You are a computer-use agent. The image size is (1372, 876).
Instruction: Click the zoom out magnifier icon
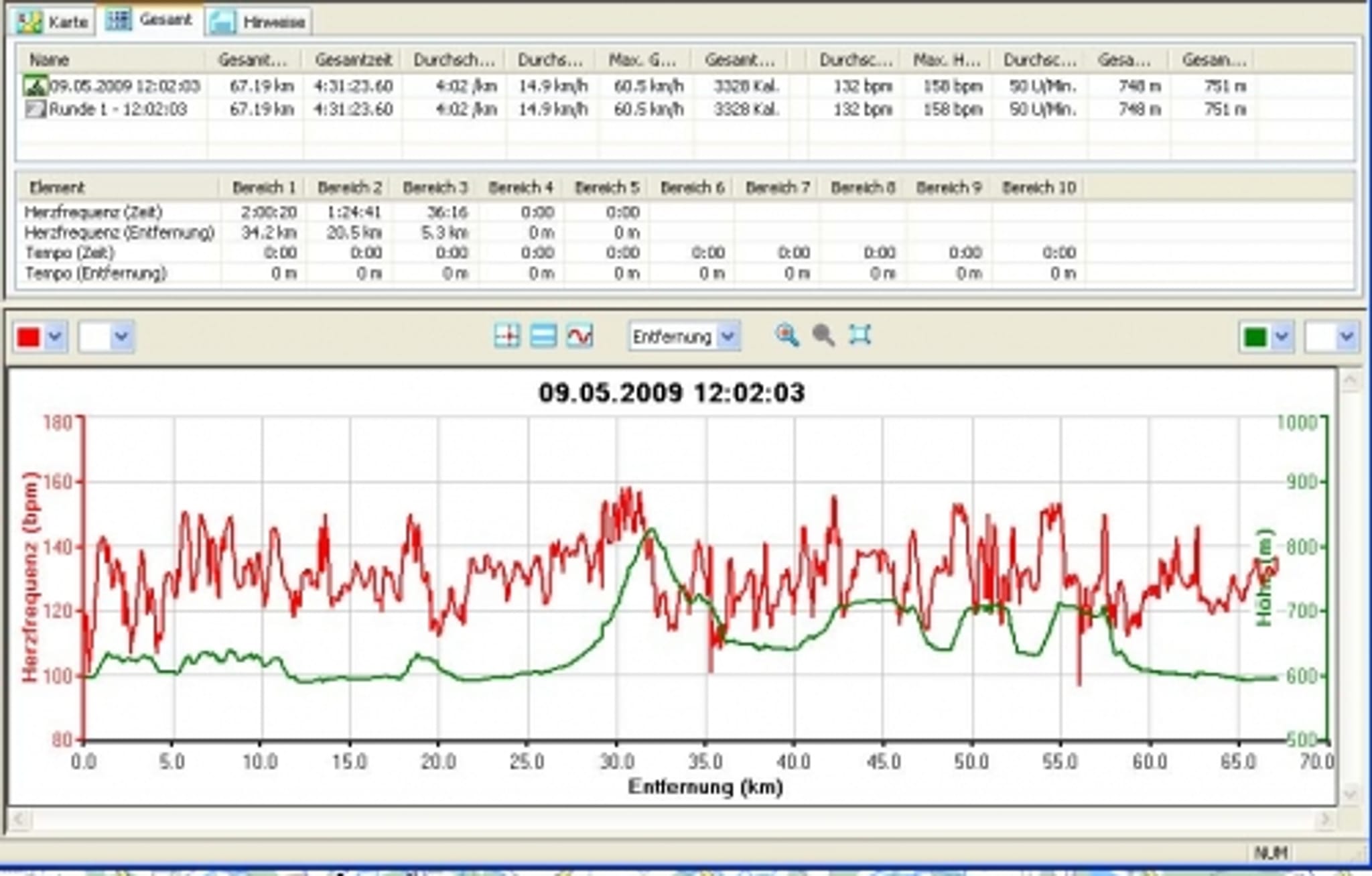pos(823,335)
